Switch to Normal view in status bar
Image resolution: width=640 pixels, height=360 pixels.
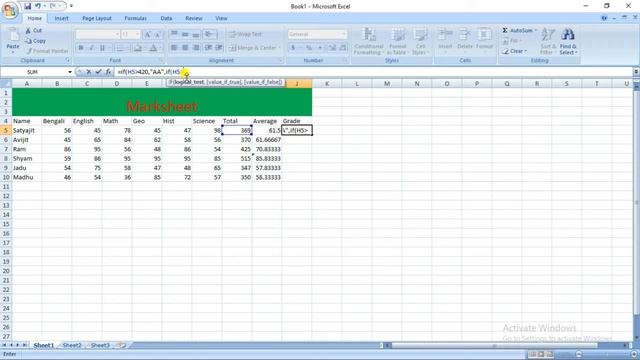532,354
